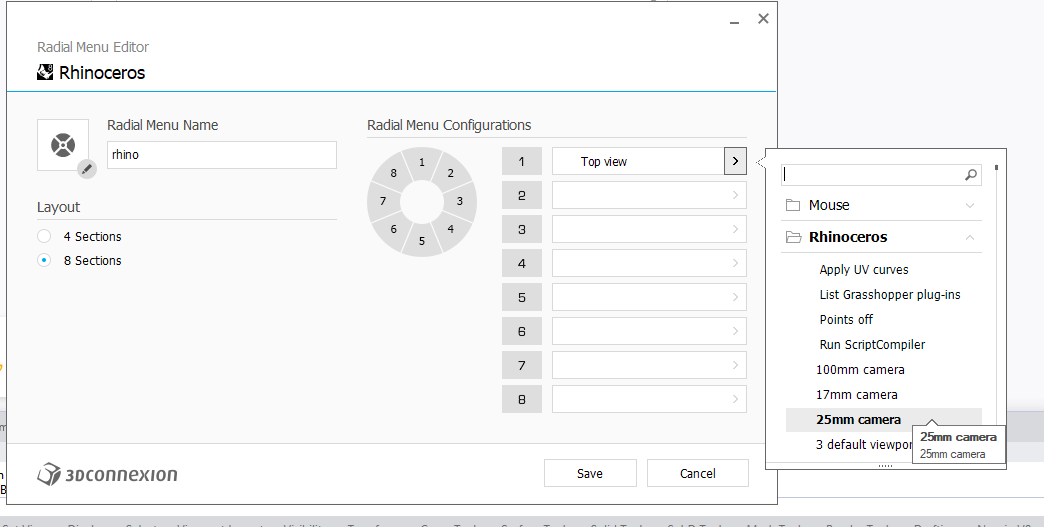Click section 5 of radial wheel
The height and width of the screenshot is (527, 1044).
click(421, 240)
